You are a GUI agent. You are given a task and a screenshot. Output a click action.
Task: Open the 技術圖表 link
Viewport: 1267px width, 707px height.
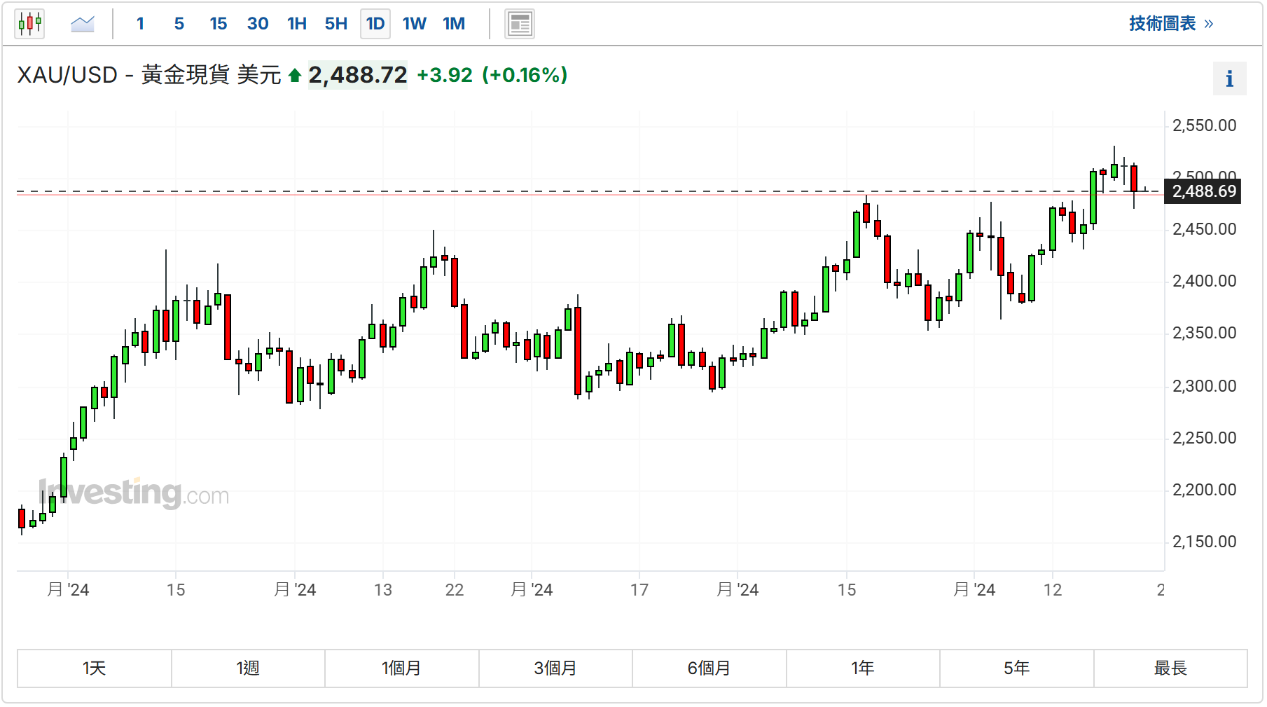point(1170,23)
